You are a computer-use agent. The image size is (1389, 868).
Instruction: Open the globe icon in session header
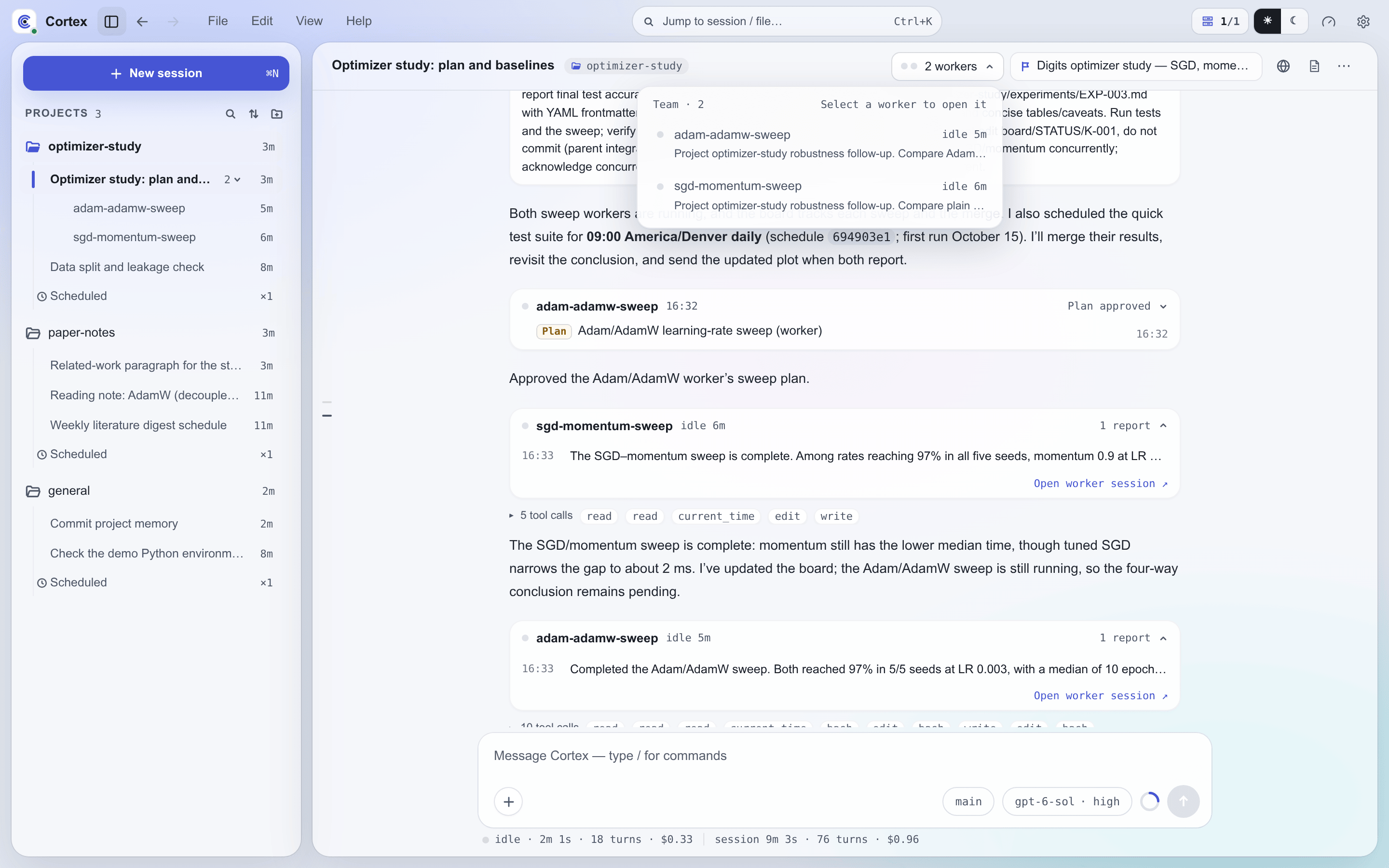tap(1283, 66)
